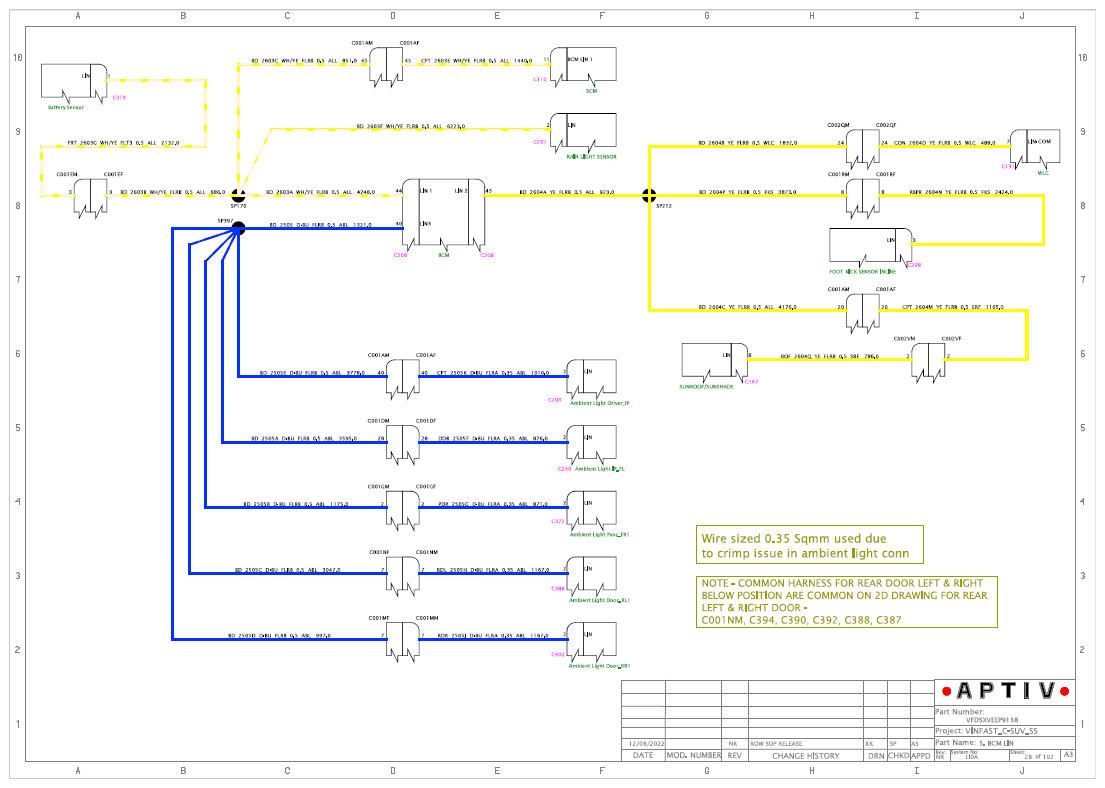The width and height of the screenshot is (1105, 788).
Task: Click inline connector label C001EM
Action: [67, 174]
